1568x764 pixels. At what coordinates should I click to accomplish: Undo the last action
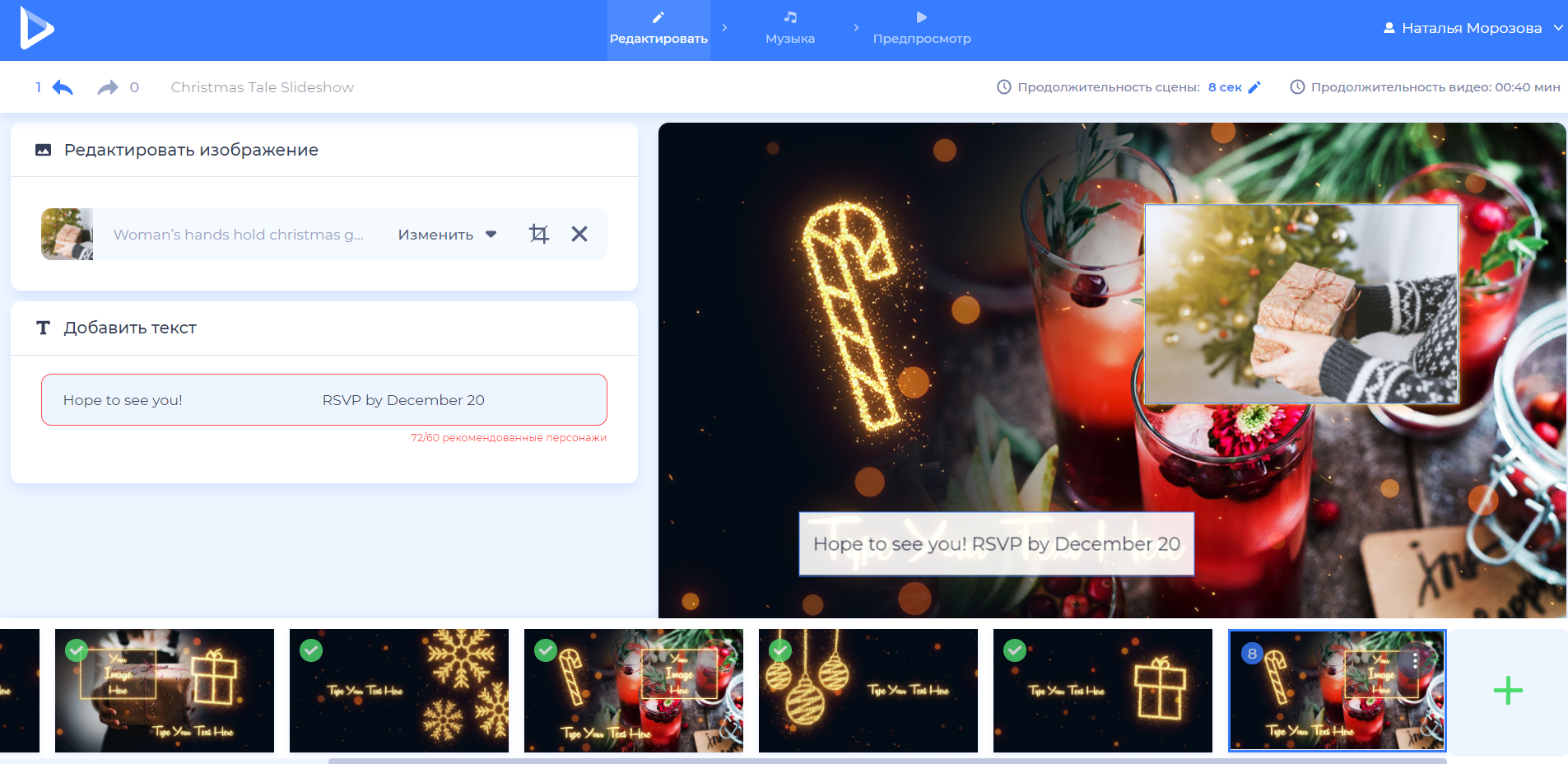[63, 87]
